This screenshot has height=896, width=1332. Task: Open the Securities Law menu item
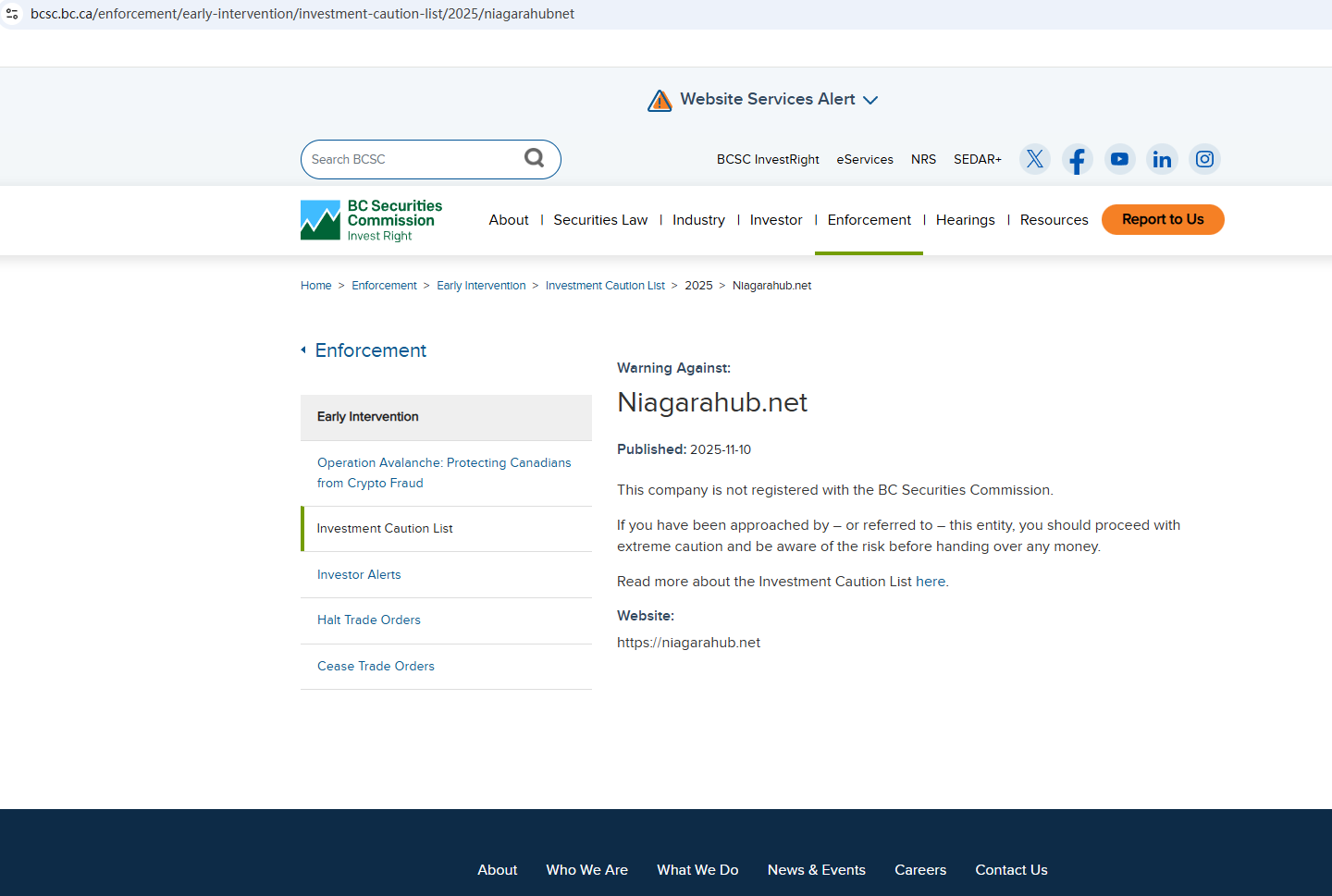(600, 220)
